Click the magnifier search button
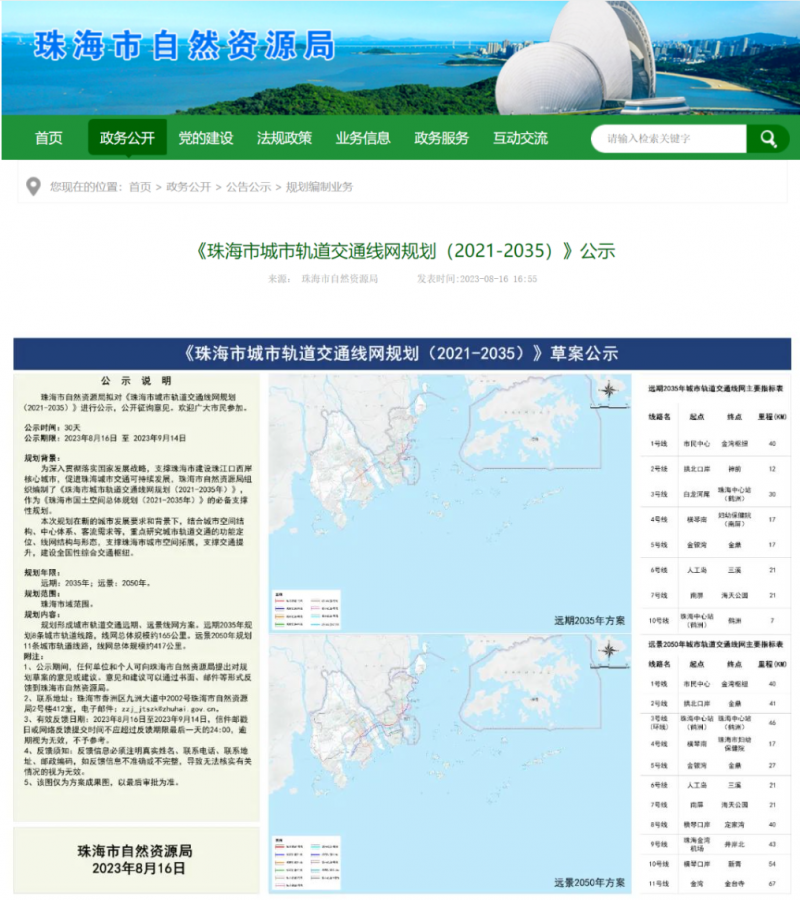800x900 pixels. [768, 138]
